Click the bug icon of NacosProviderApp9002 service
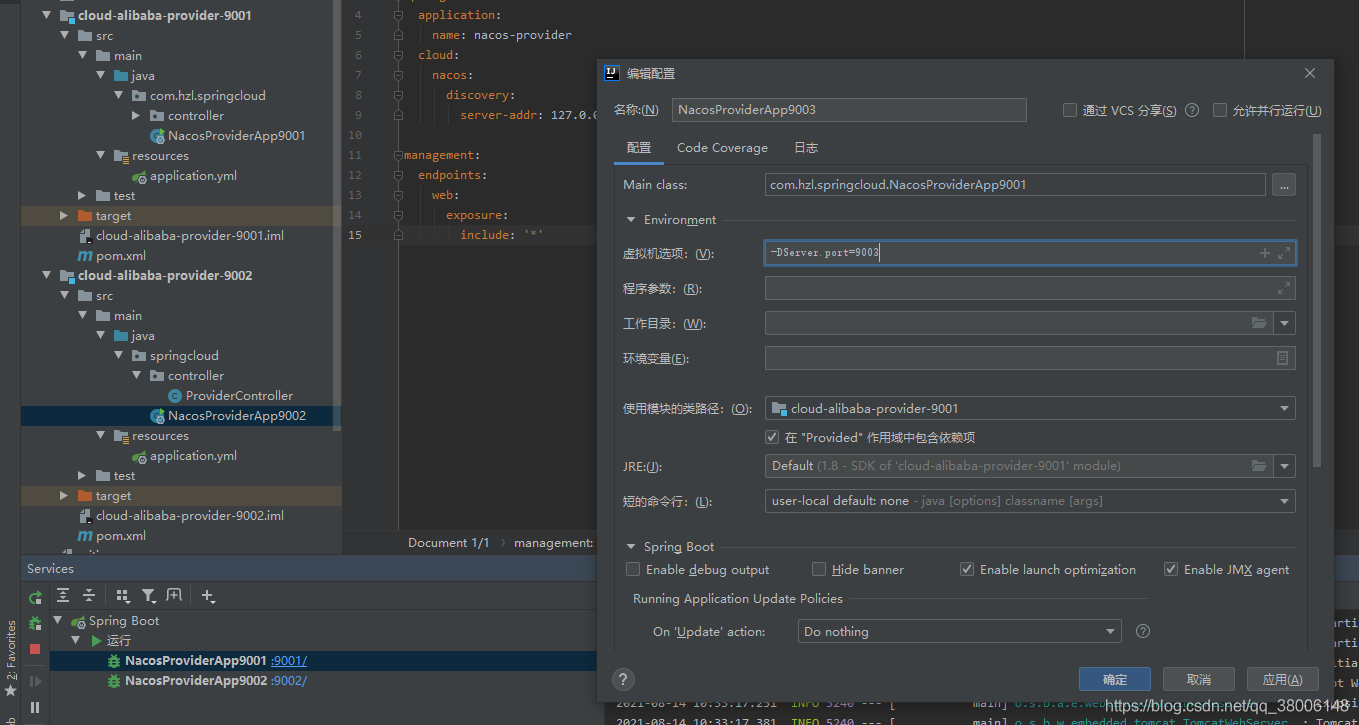The width and height of the screenshot is (1359, 725). (114, 680)
